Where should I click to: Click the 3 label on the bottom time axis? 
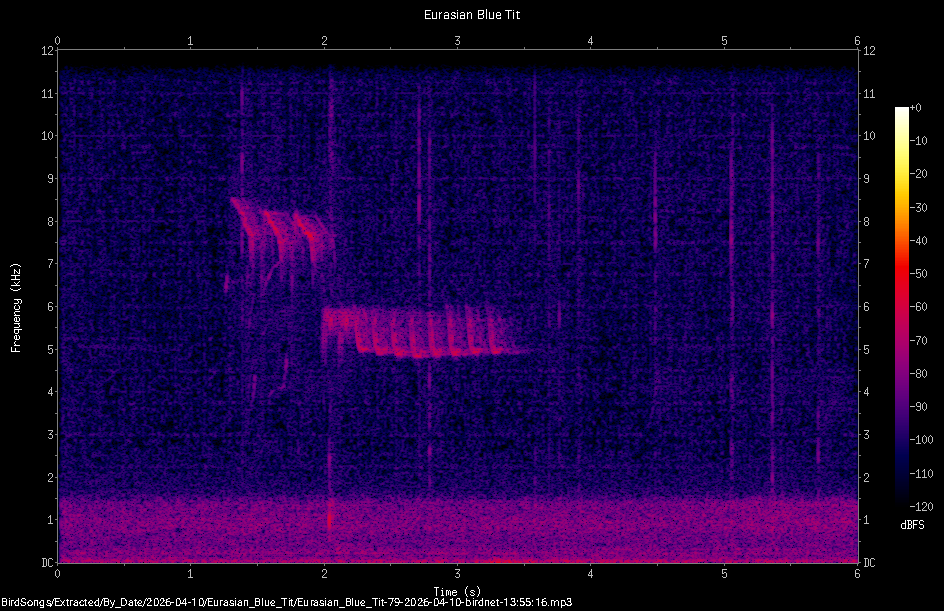457,575
